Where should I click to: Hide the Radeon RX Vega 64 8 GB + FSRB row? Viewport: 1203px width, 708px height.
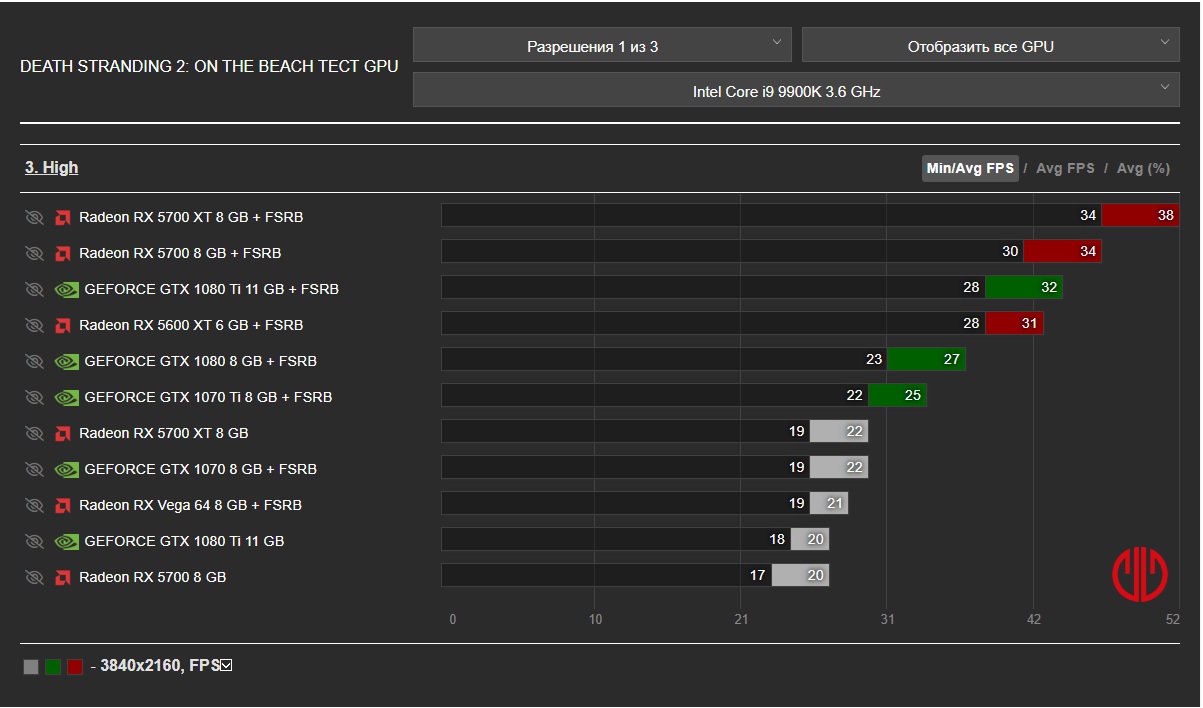35,505
